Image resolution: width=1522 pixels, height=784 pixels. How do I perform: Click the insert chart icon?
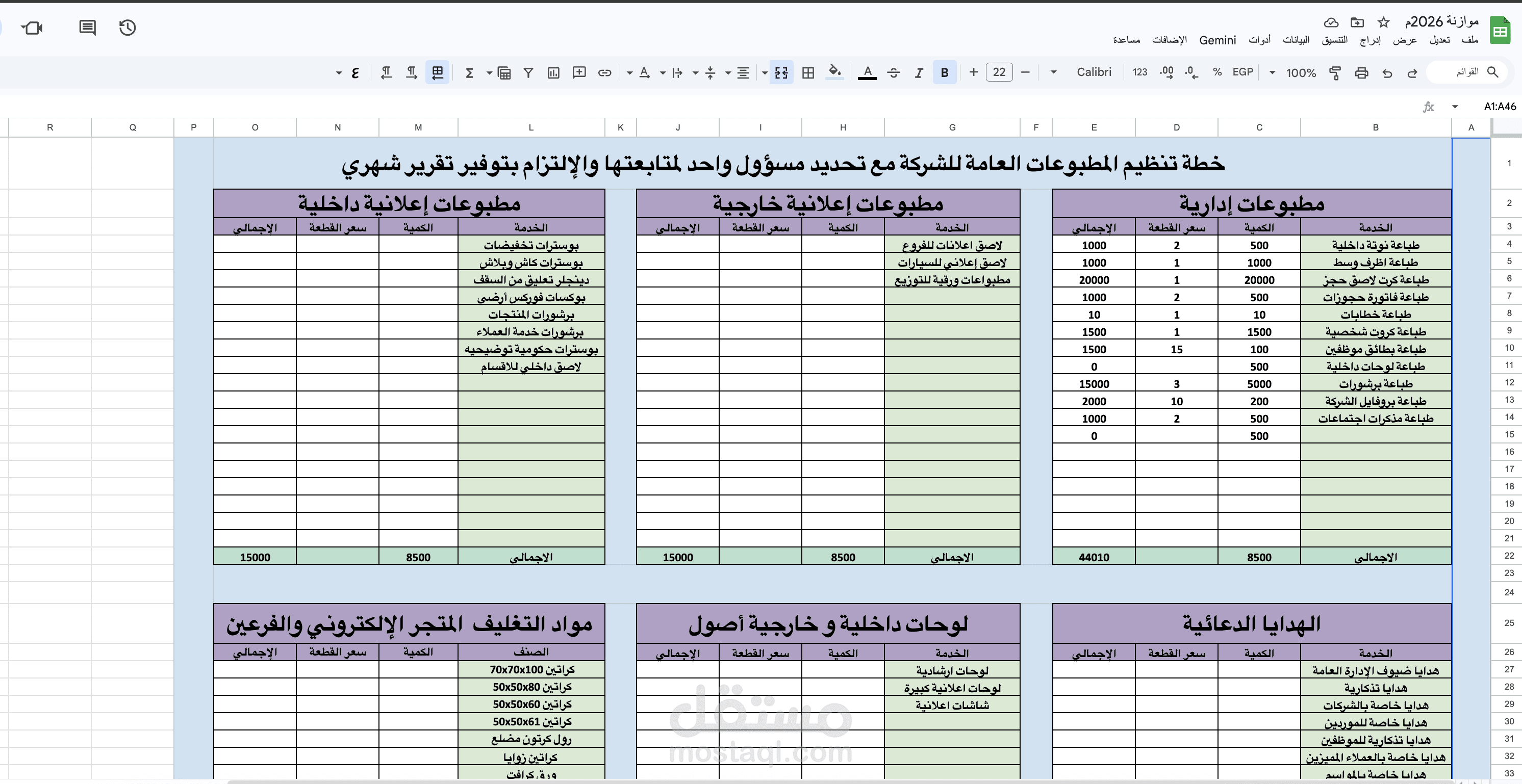[553, 72]
